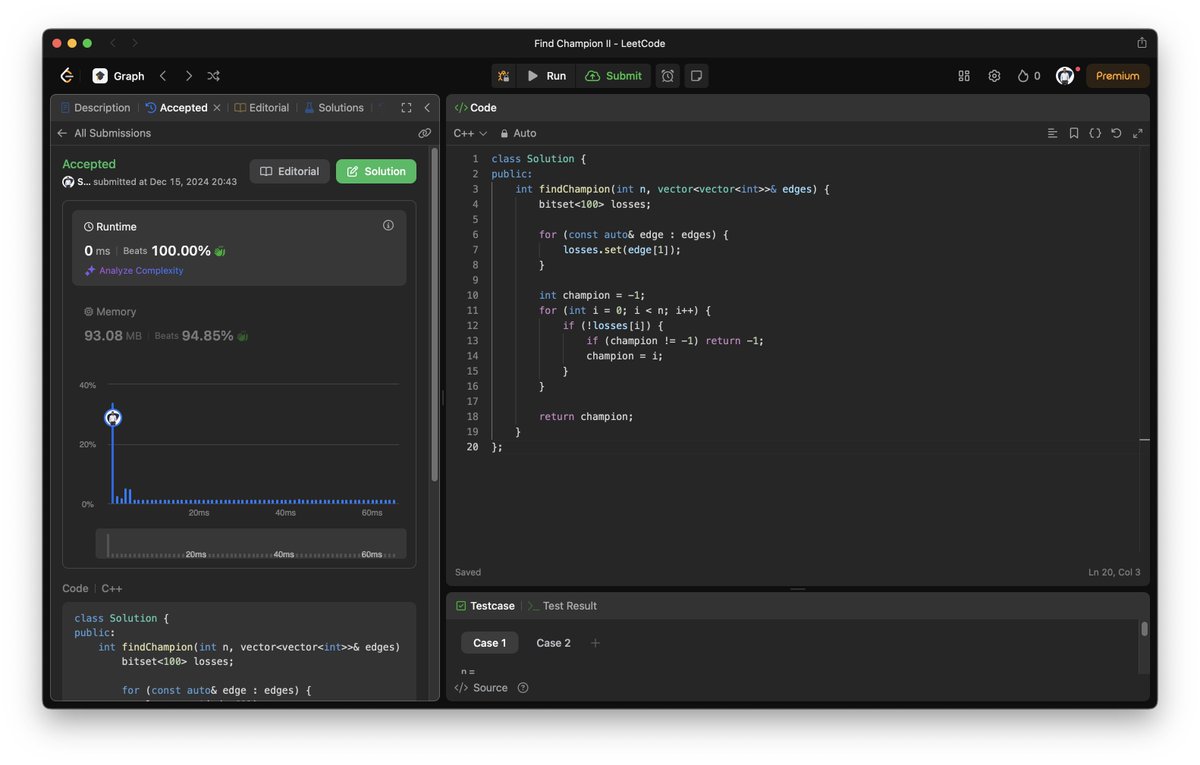
Task: Open the C++ language dropdown
Action: (470, 133)
